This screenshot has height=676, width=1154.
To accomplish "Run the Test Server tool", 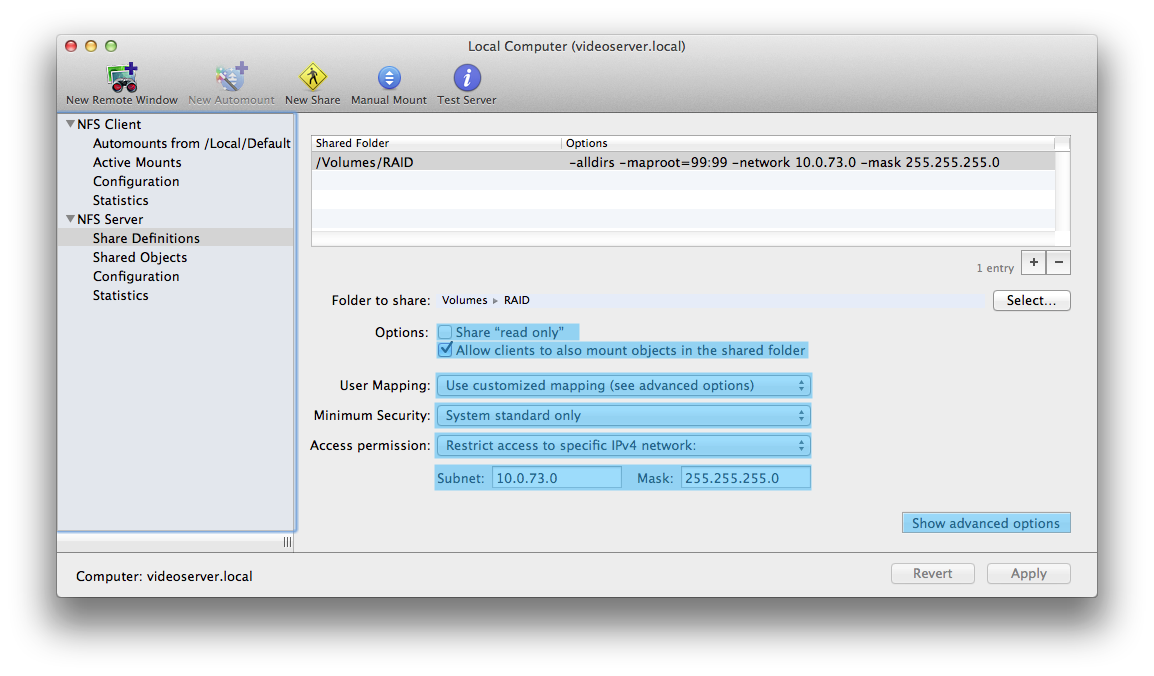I will (x=467, y=84).
